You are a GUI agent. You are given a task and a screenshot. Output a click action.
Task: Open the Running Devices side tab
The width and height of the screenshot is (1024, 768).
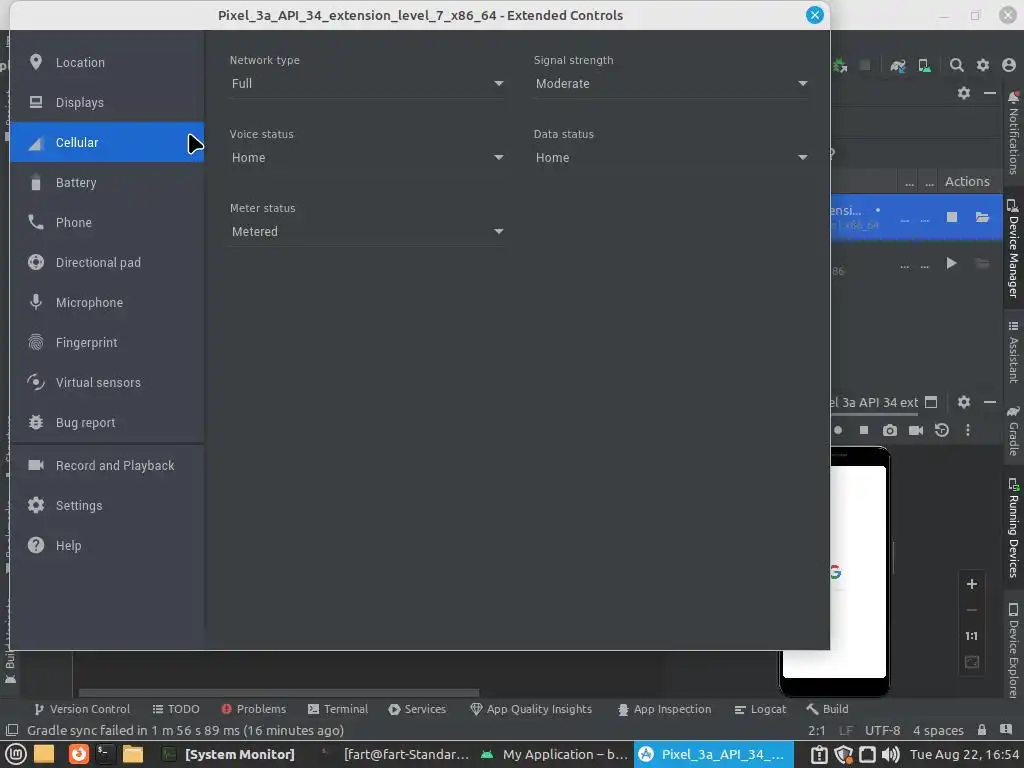pos(1013,528)
